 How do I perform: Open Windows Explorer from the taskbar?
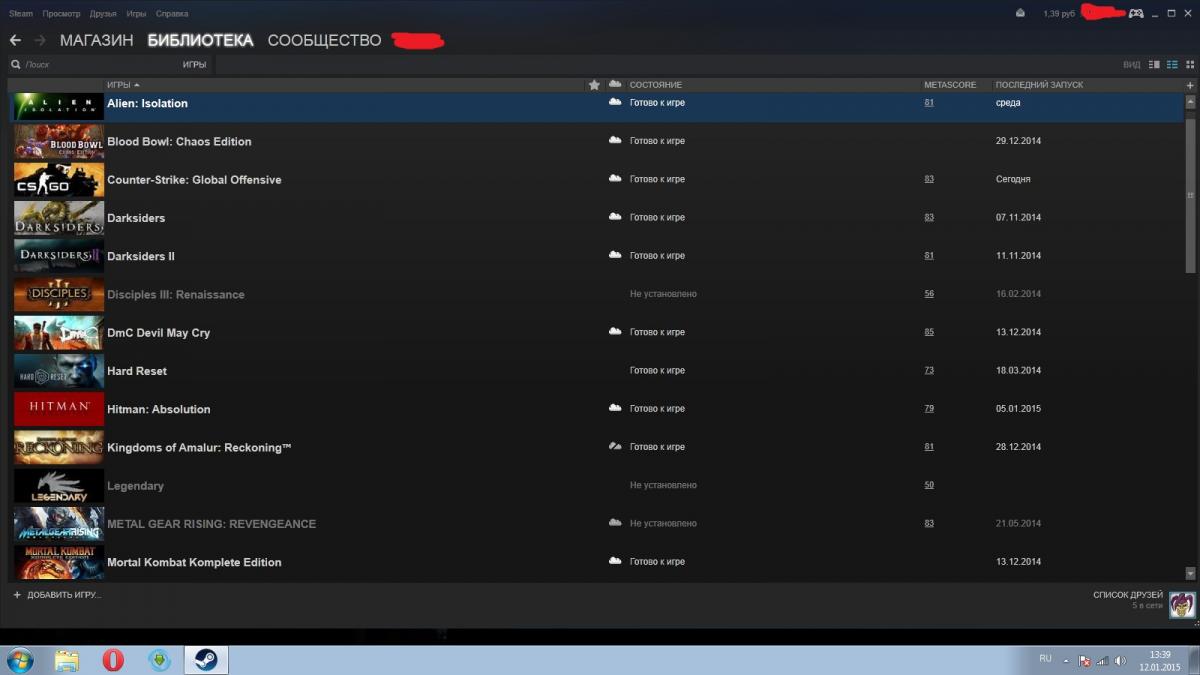click(67, 660)
